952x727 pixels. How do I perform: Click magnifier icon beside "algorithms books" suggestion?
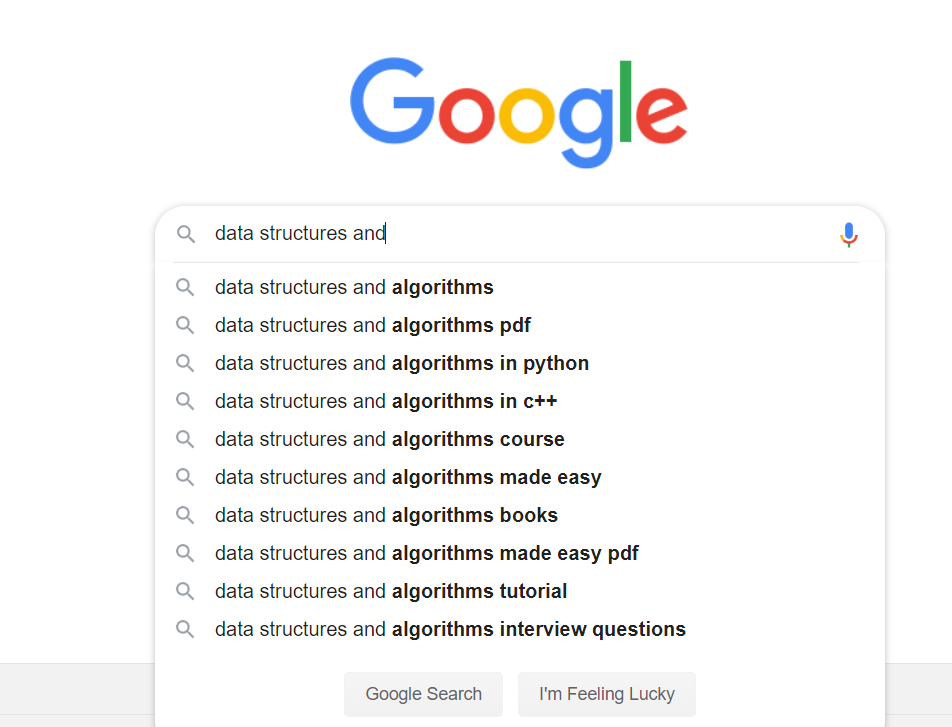185,515
